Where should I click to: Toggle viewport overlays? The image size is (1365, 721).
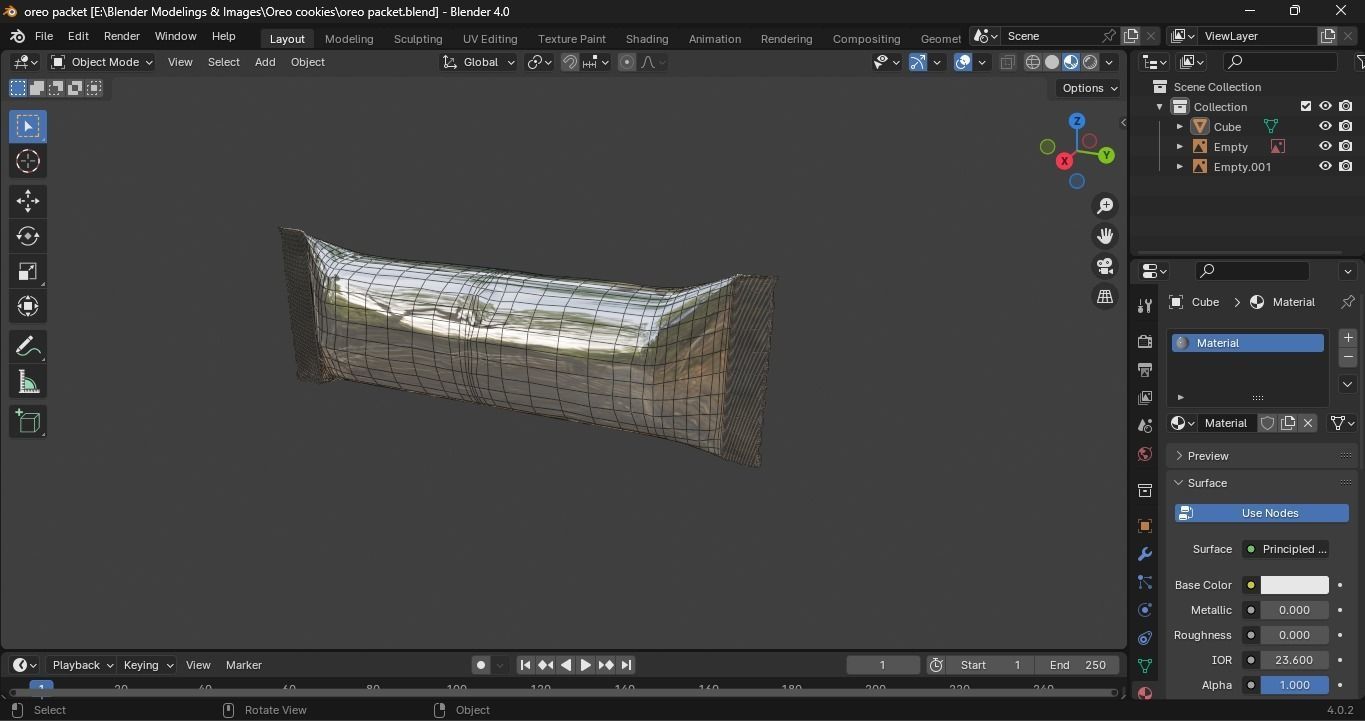pyautogui.click(x=963, y=62)
